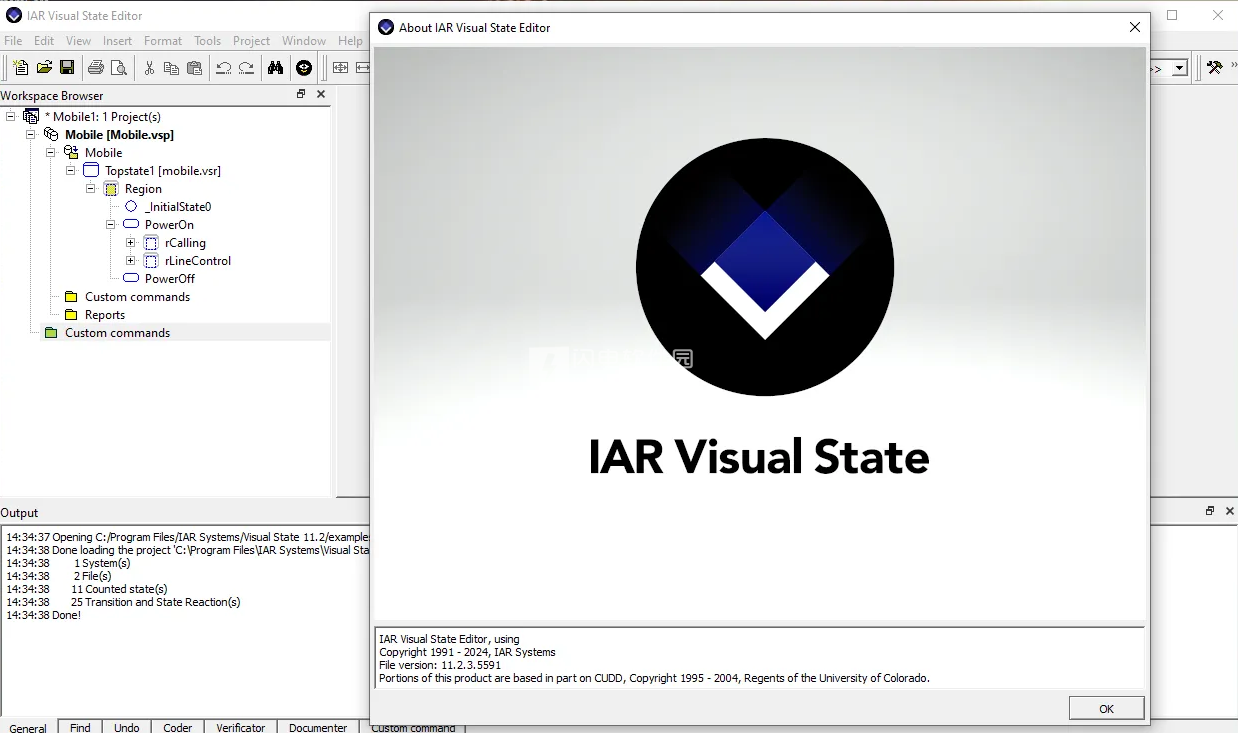Open the toolbar combo box dropdown arrow
The image size is (1238, 733).
[x=1179, y=68]
